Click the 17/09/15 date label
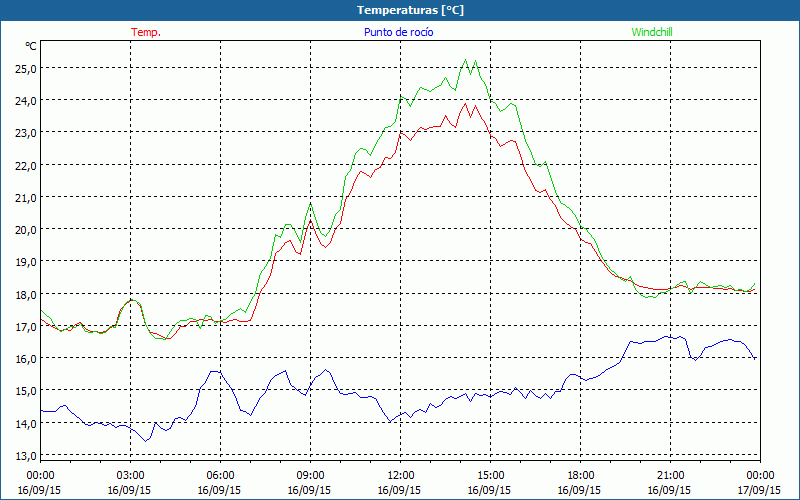This screenshot has height=500, width=800. click(x=760, y=490)
